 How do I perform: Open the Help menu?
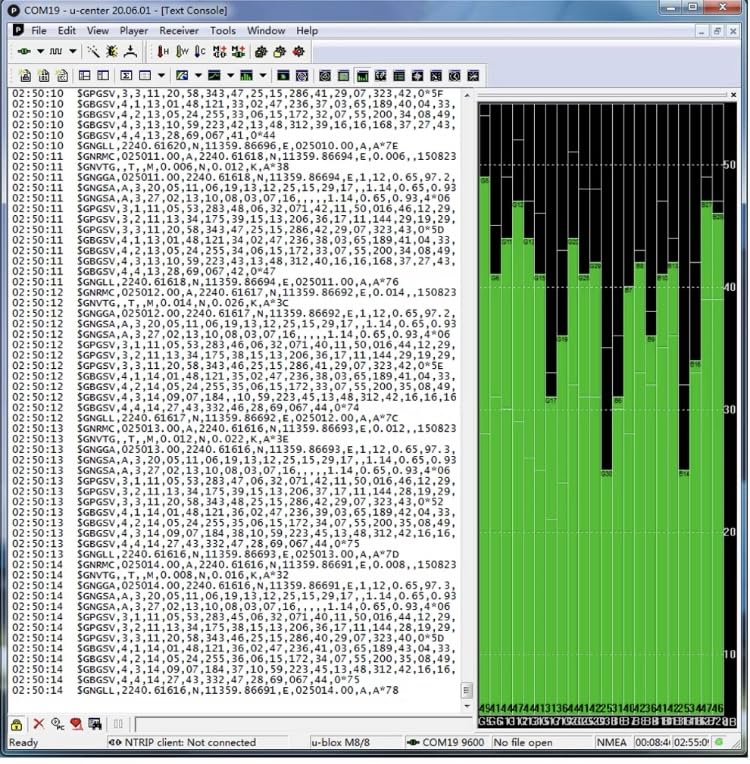pos(307,31)
